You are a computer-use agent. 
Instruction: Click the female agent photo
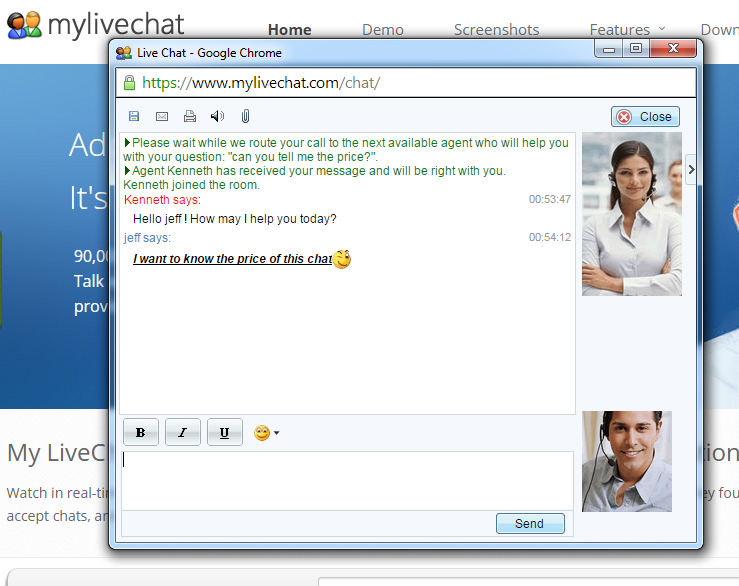[x=631, y=214]
